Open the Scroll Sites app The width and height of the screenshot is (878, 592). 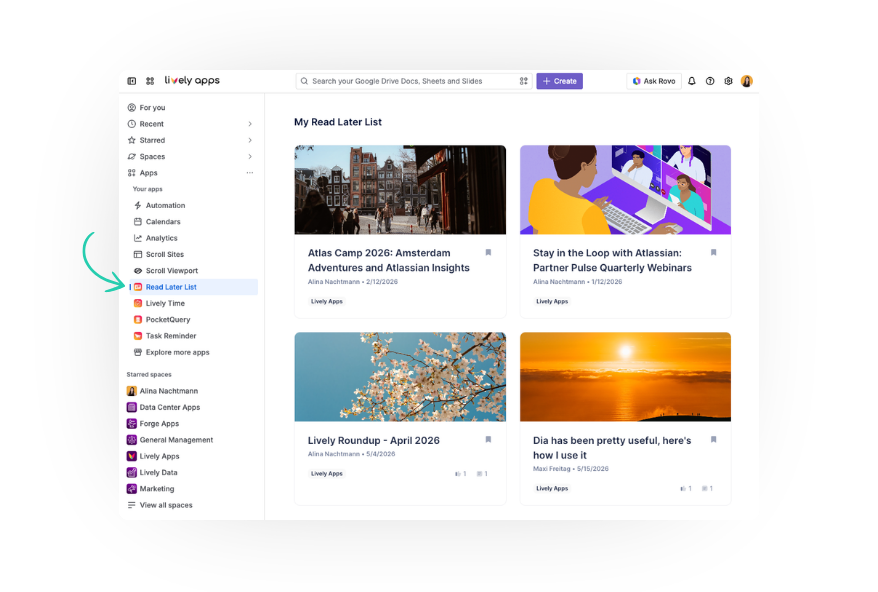pyautogui.click(x=165, y=254)
